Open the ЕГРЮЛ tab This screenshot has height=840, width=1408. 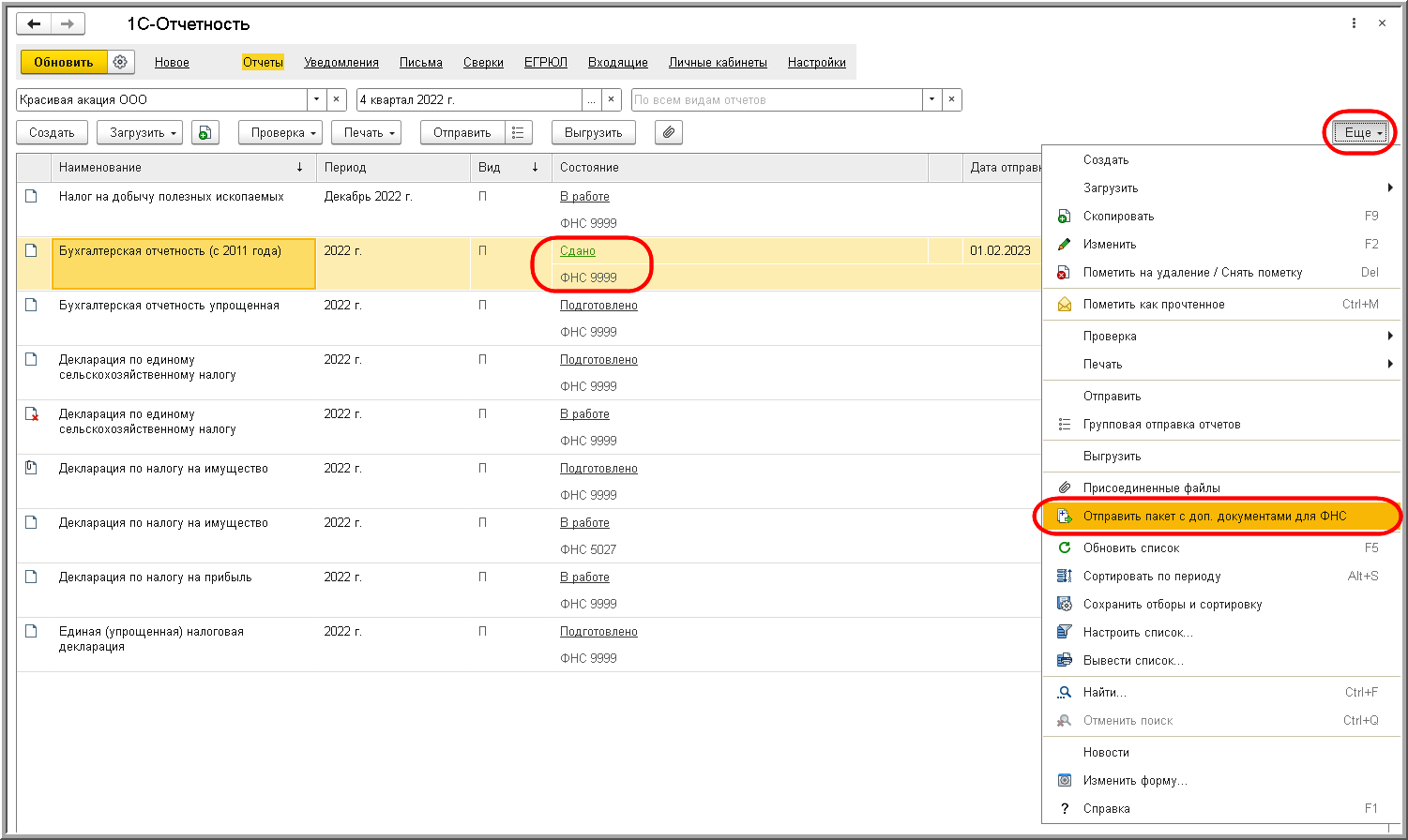[x=546, y=63]
